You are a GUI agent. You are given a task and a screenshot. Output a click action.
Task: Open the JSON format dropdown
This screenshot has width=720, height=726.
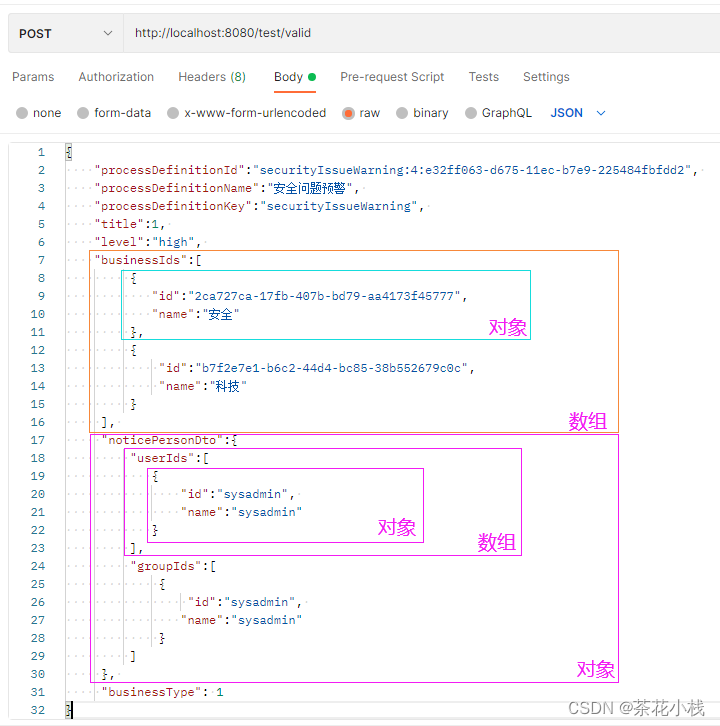coord(577,113)
